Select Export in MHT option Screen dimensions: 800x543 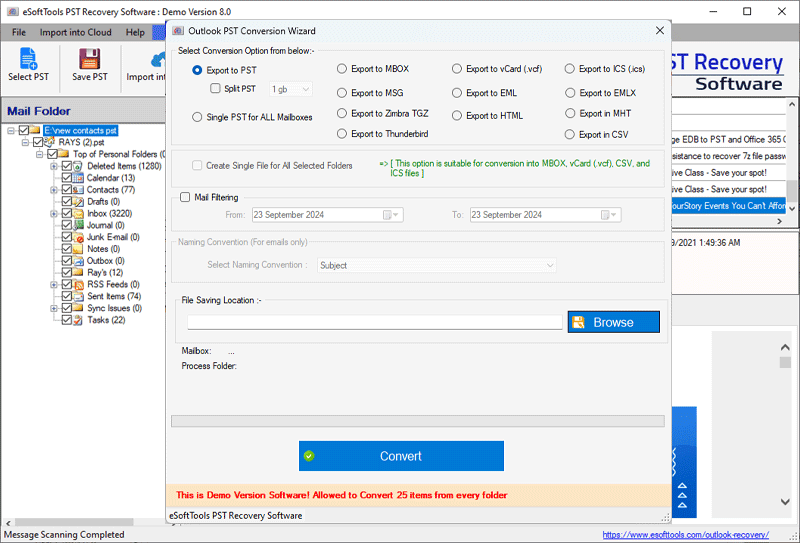570,113
